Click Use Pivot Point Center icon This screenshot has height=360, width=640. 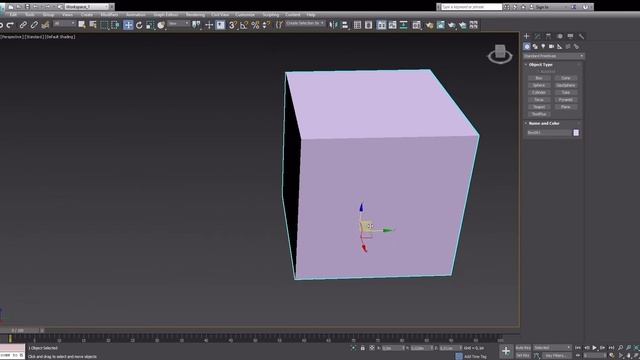(197, 25)
